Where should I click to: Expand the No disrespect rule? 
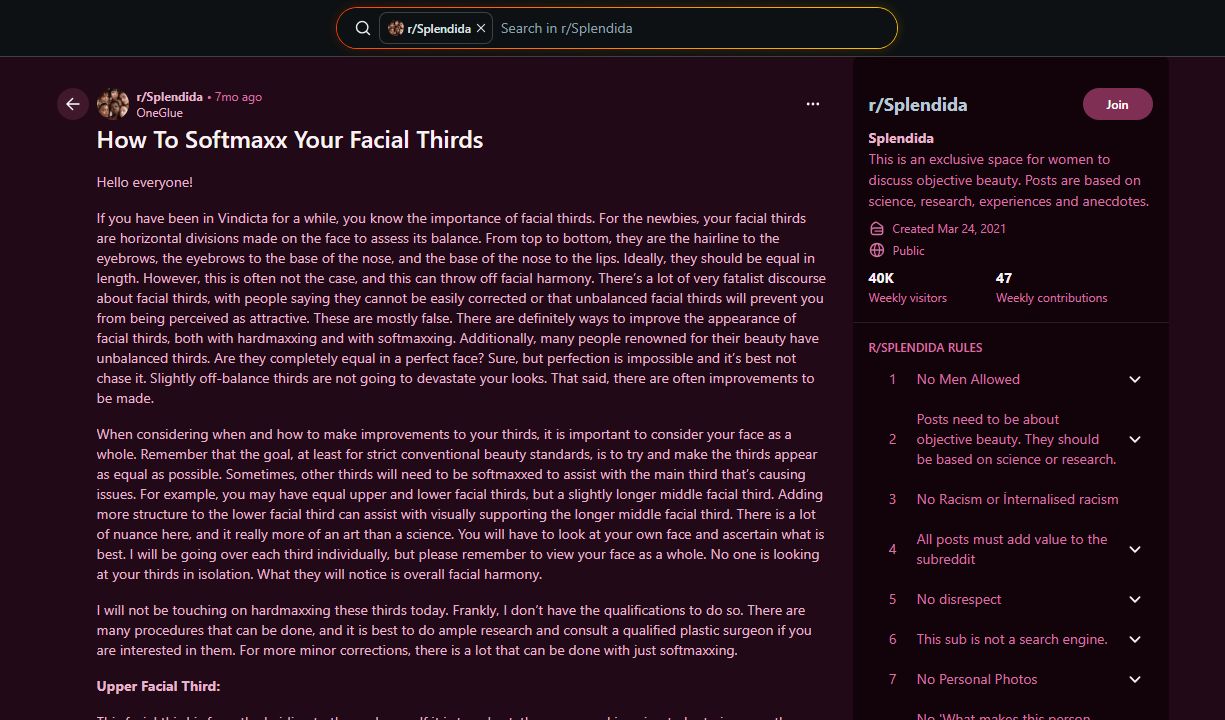(1135, 599)
